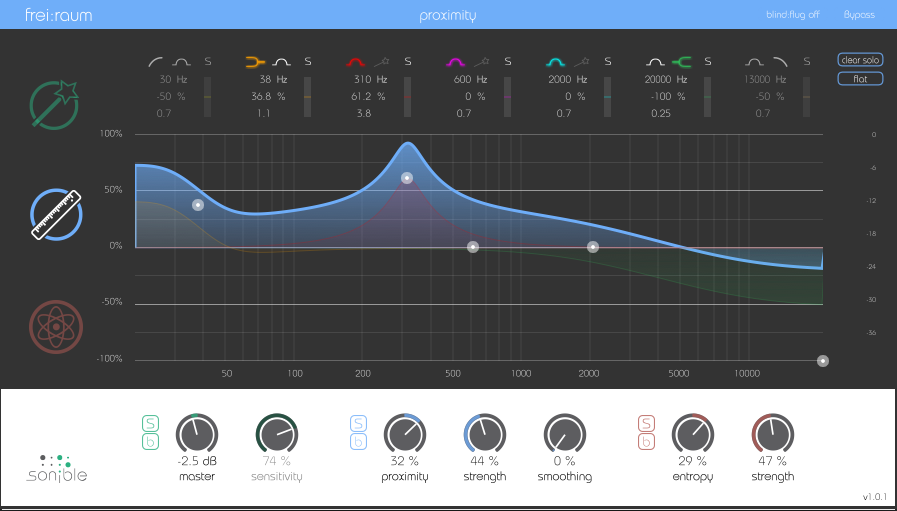
Task: Choose orange low-shelf shape on 38 Hz band
Action: (x=255, y=61)
